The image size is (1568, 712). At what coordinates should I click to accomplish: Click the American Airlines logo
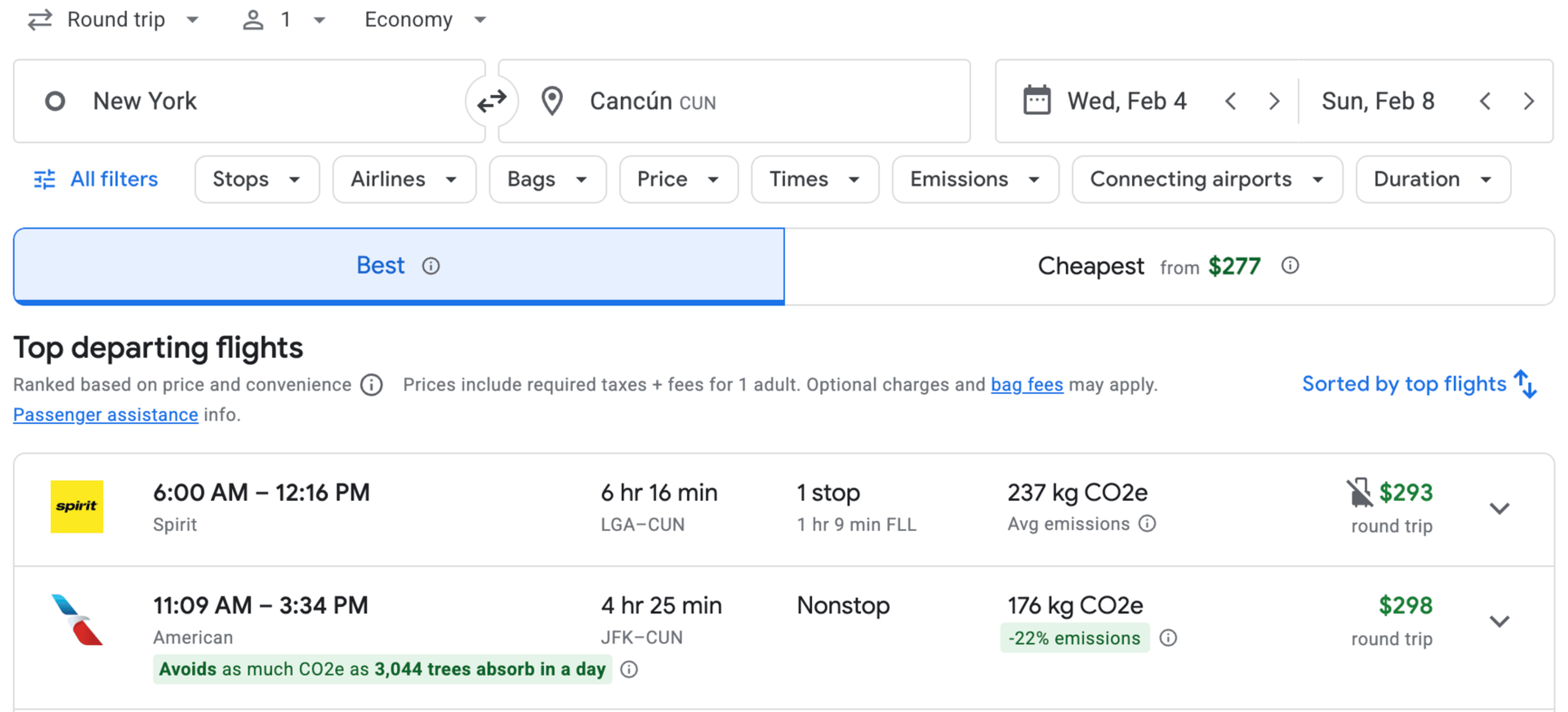click(77, 619)
